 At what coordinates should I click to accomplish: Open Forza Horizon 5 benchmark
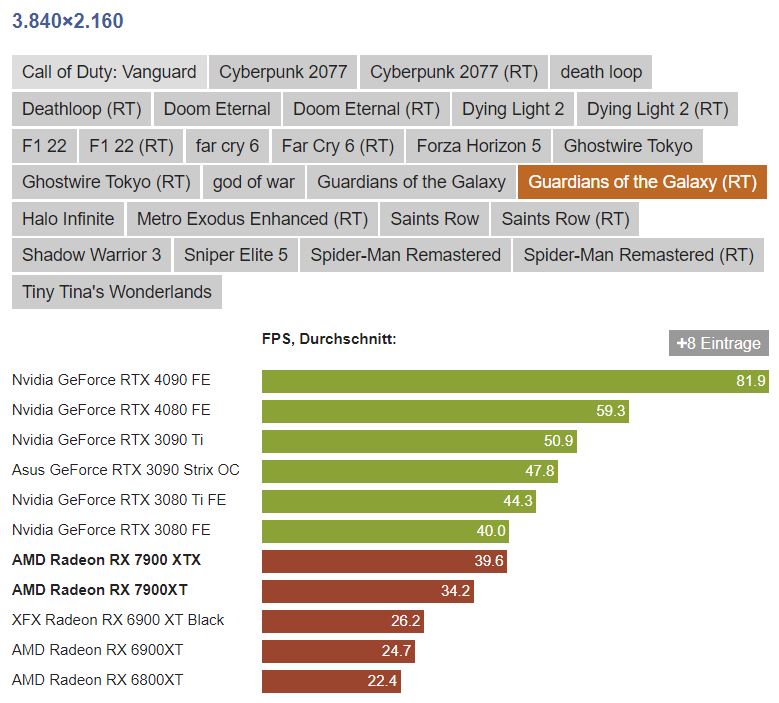coord(478,146)
